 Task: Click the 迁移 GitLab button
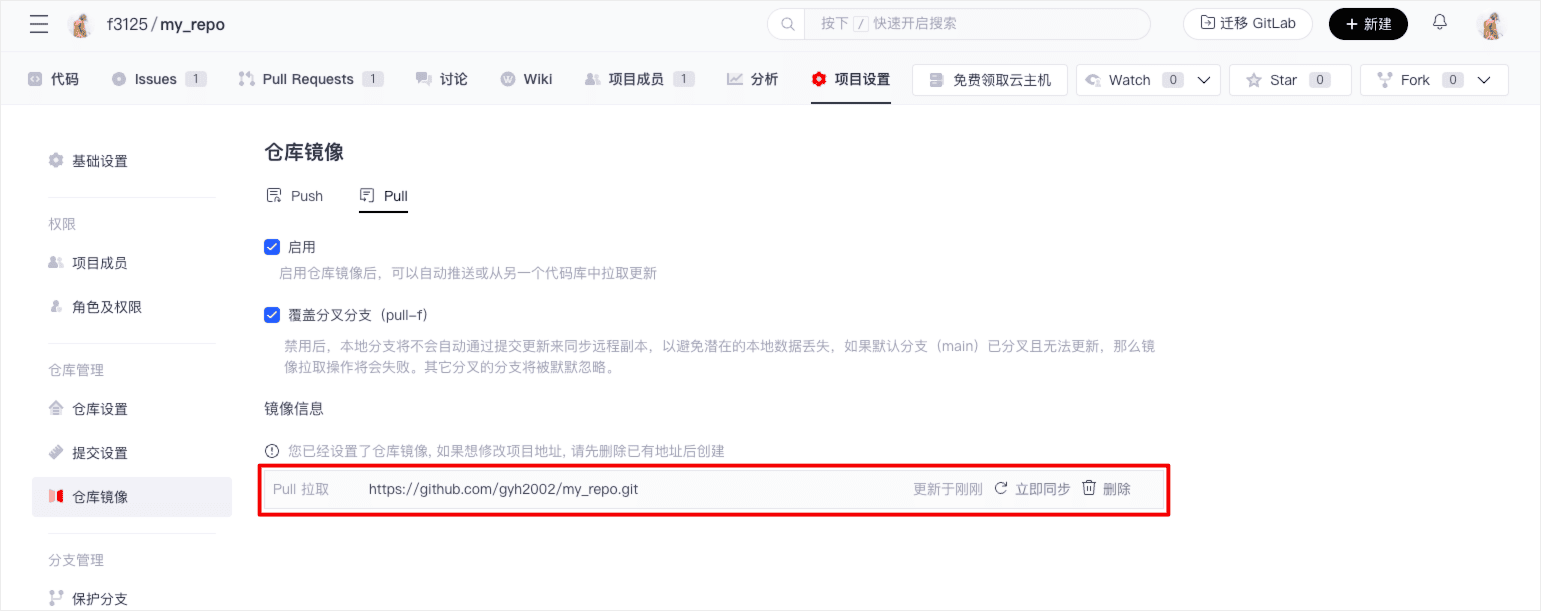[x=1247, y=24]
